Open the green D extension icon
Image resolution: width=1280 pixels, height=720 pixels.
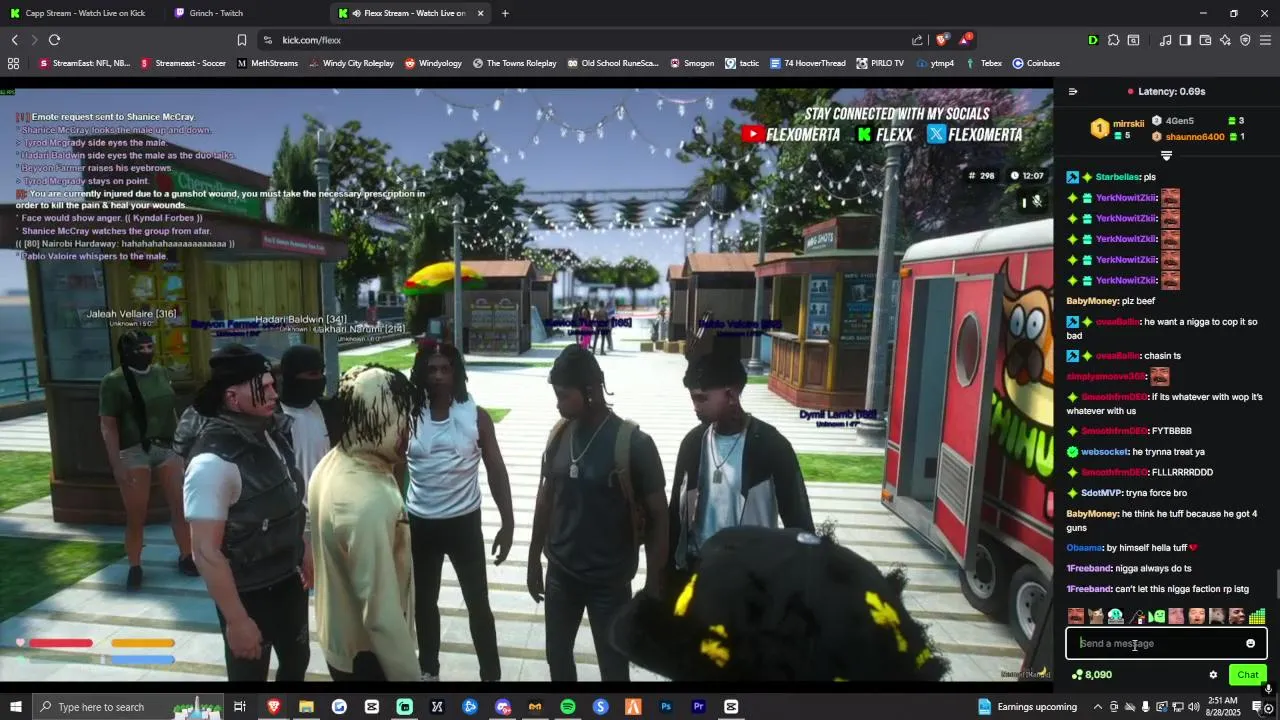[x=1093, y=40]
